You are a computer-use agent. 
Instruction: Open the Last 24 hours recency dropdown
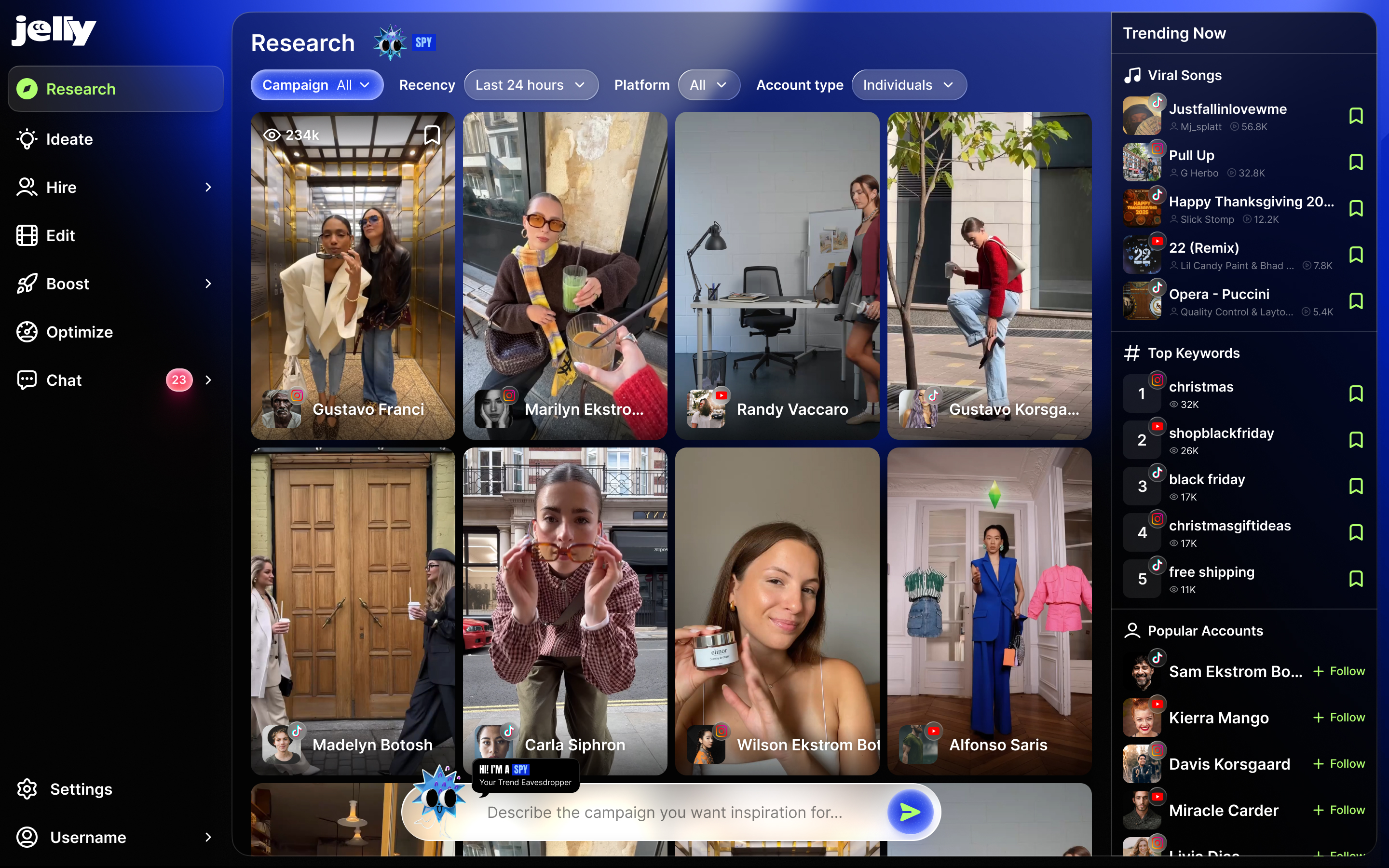pos(531,85)
